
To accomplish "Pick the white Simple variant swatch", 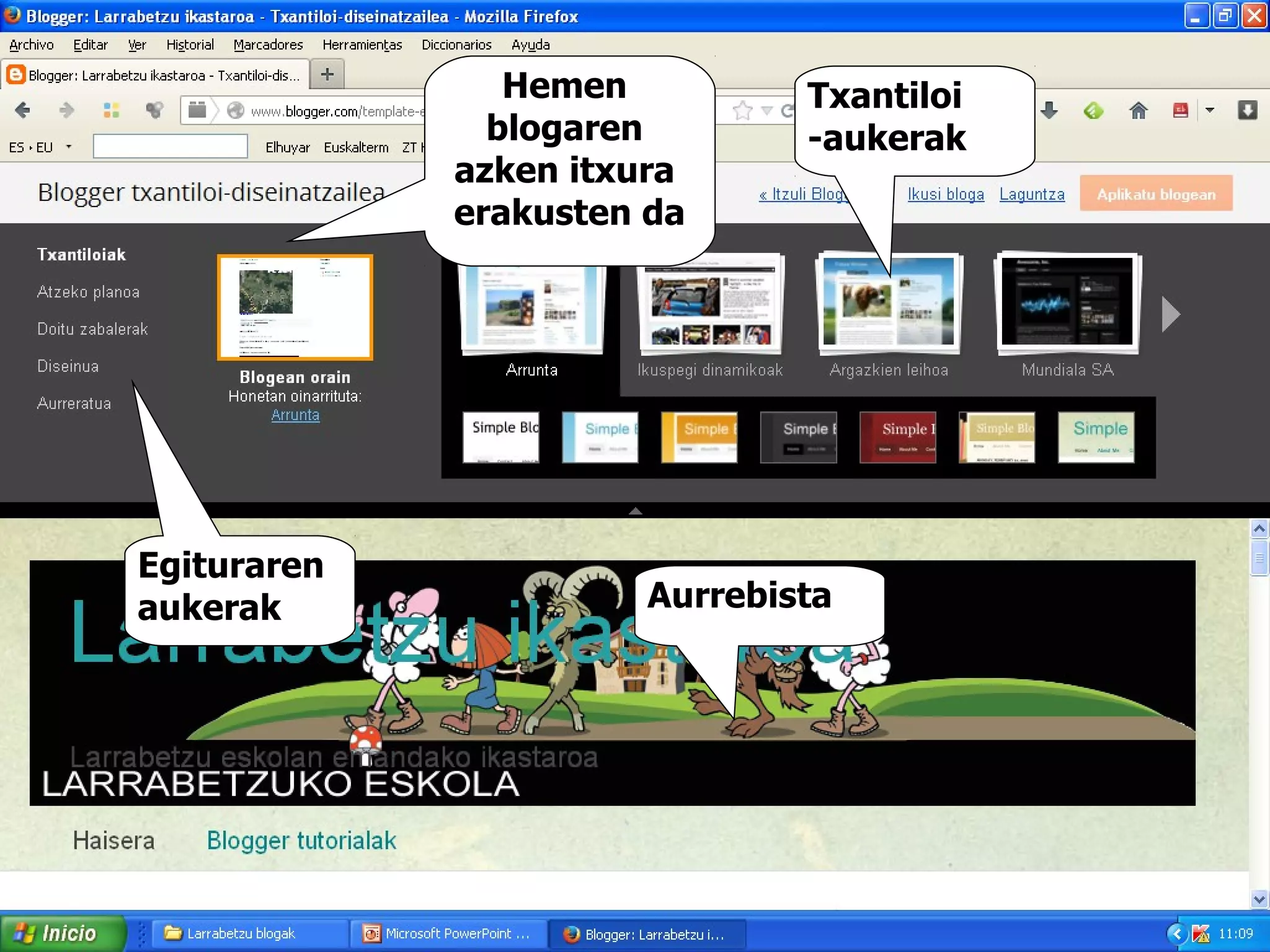I will point(501,437).
